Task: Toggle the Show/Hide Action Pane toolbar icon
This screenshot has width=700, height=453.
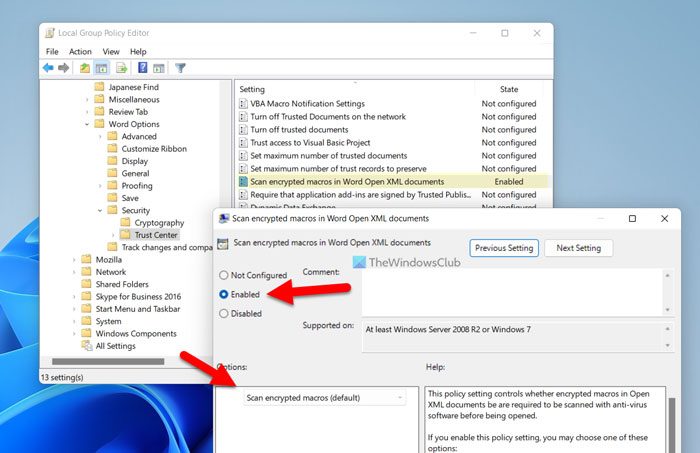Action: [x=159, y=68]
